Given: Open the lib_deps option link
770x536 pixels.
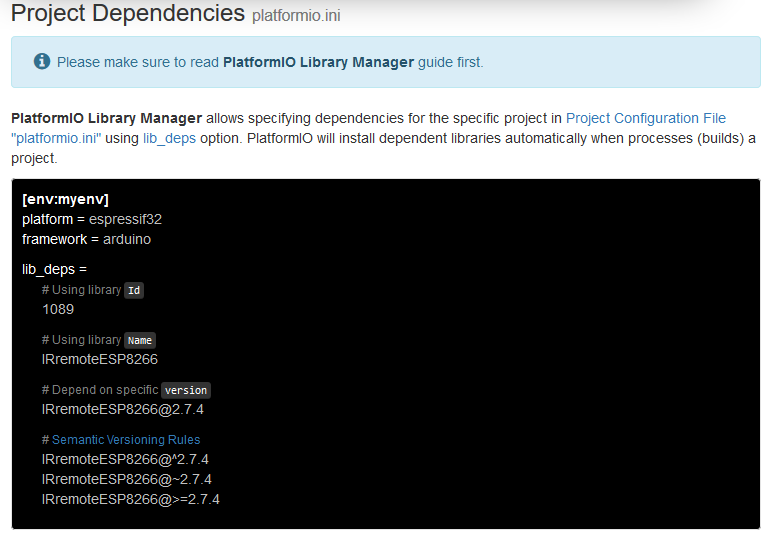Looking at the screenshot, I should tap(169, 138).
